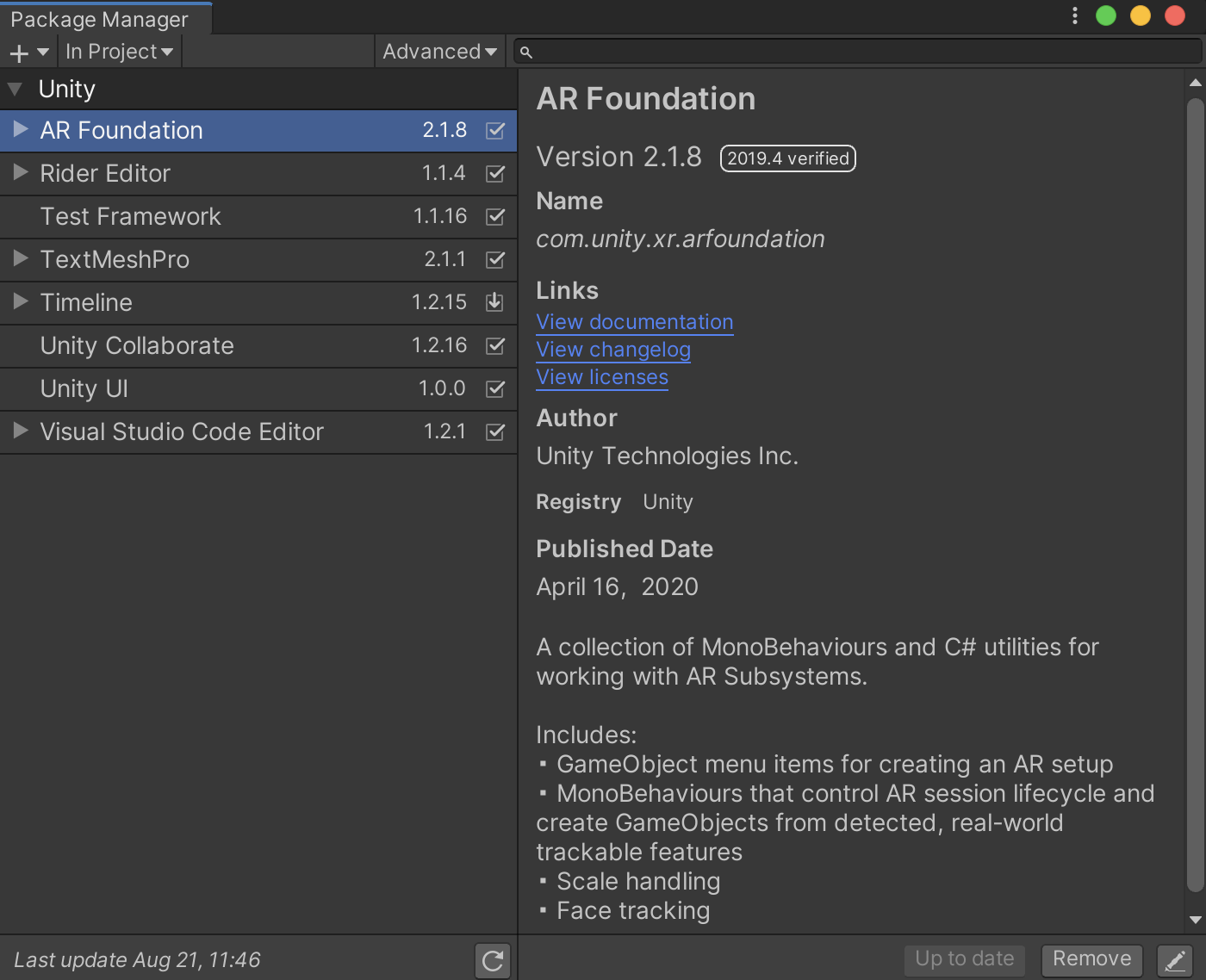Select the AR Foundation package row
Viewport: 1206px width, 980px height.
(258, 131)
